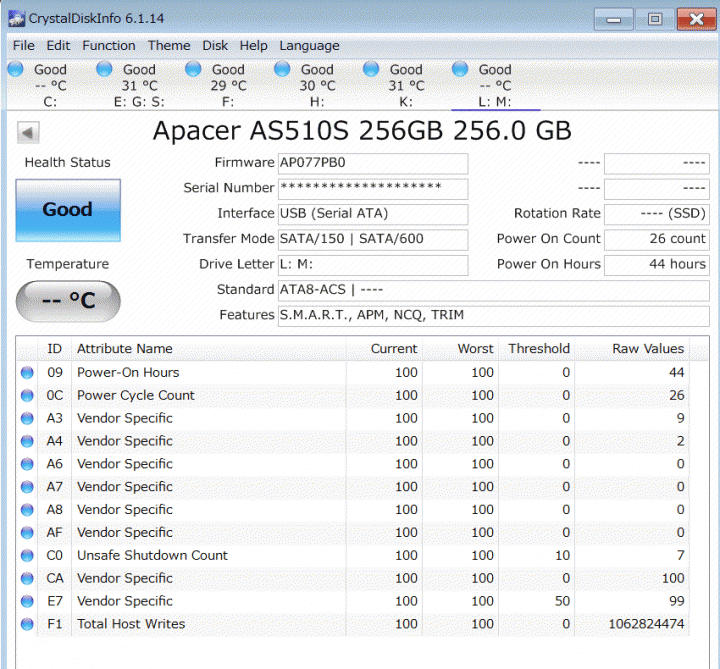The height and width of the screenshot is (669, 720).
Task: Click the Power On Hours field 44 hours
Action: coord(657,265)
